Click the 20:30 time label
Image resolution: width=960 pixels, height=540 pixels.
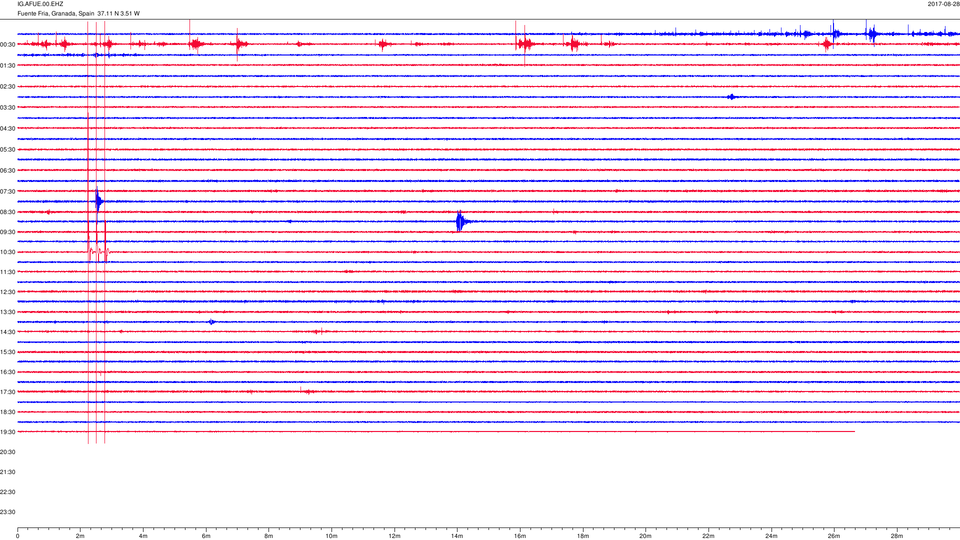[7, 452]
